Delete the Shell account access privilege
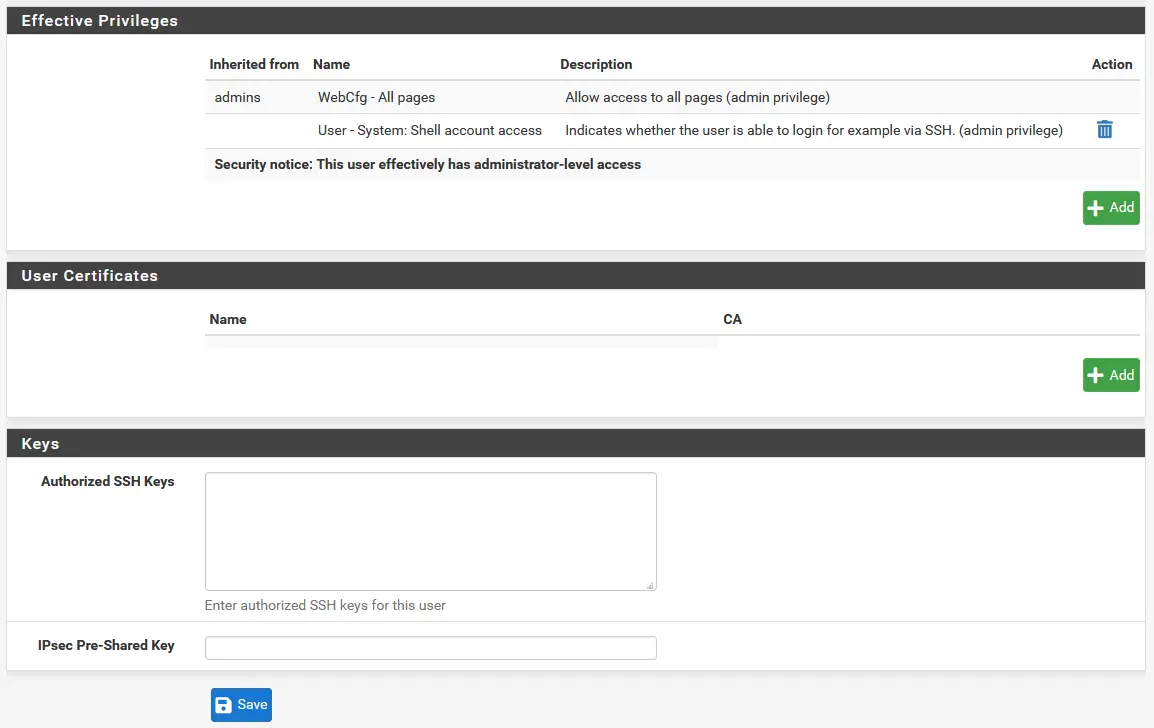The height and width of the screenshot is (728, 1154). (x=1104, y=130)
